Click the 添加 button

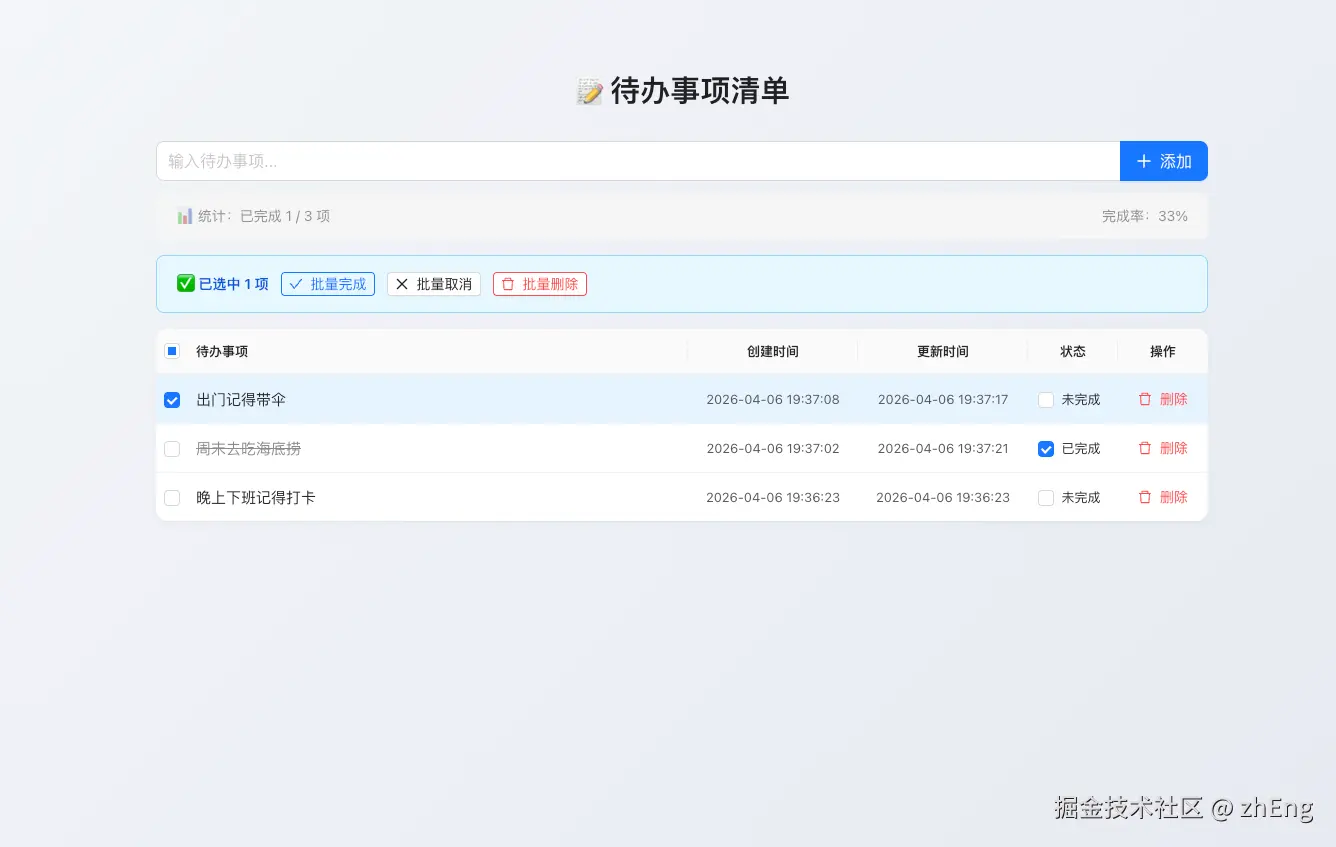click(1164, 161)
